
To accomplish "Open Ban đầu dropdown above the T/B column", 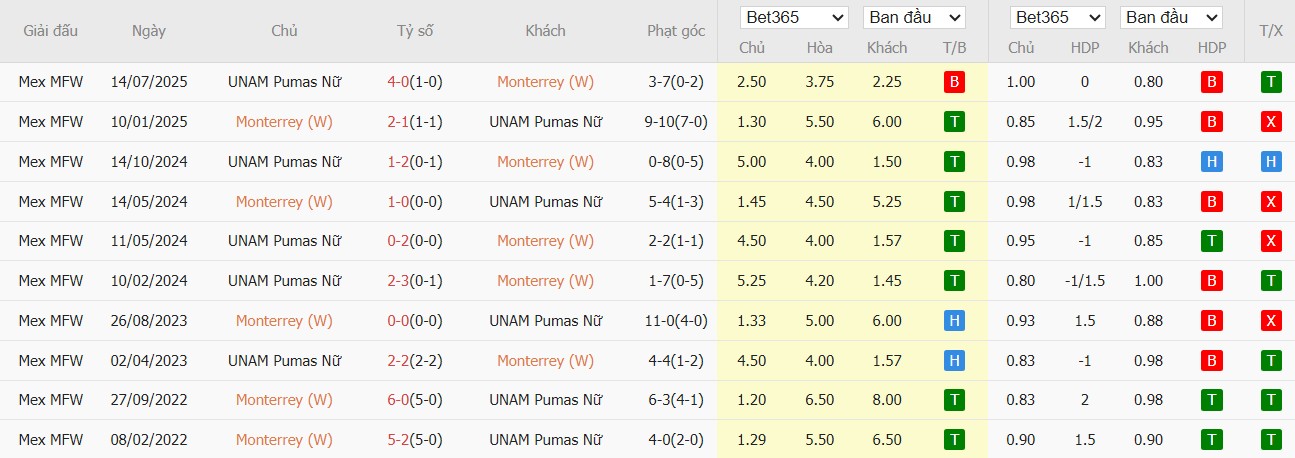I will tap(915, 17).
